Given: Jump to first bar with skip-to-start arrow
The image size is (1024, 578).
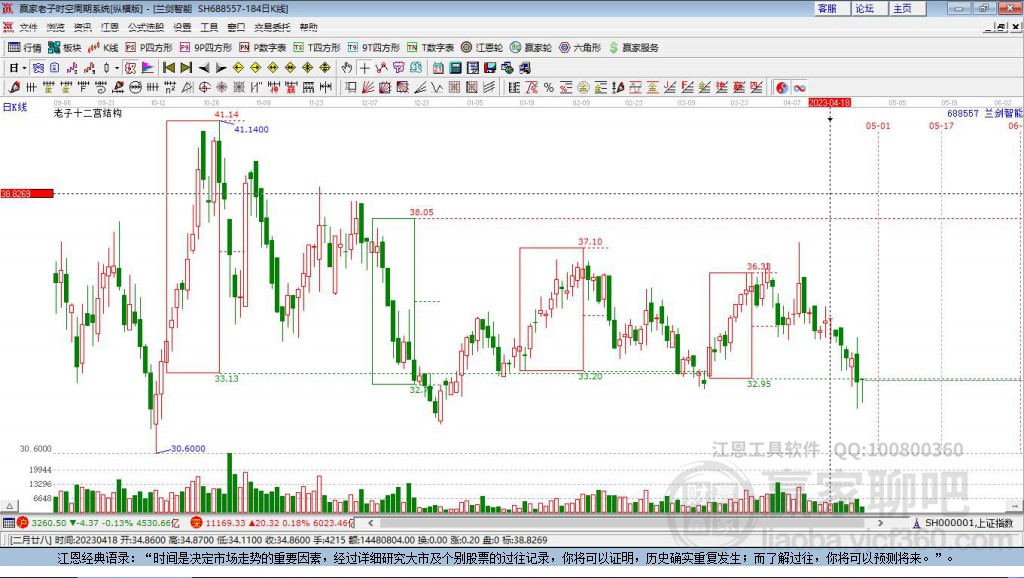Looking at the screenshot, I should pyautogui.click(x=168, y=68).
